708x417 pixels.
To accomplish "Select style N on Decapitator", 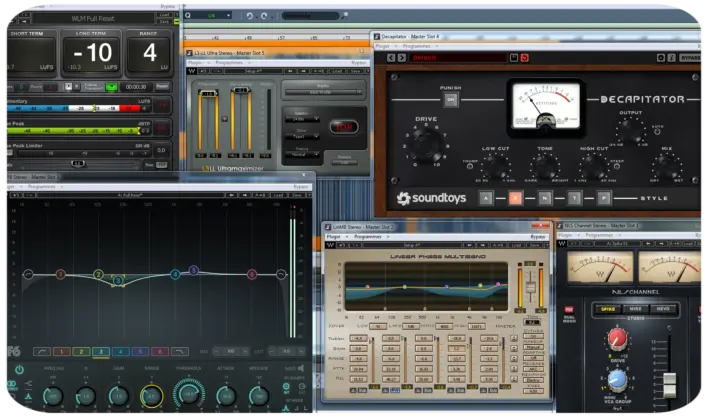I will (x=545, y=198).
